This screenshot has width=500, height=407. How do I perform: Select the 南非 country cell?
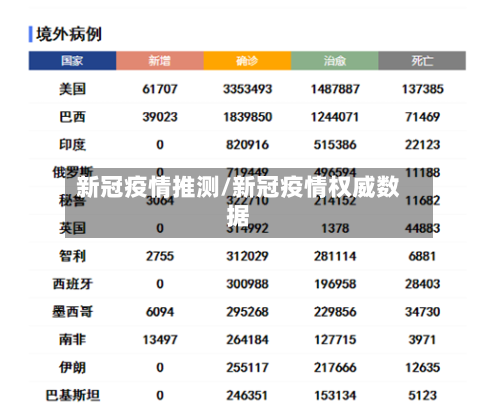(72, 340)
